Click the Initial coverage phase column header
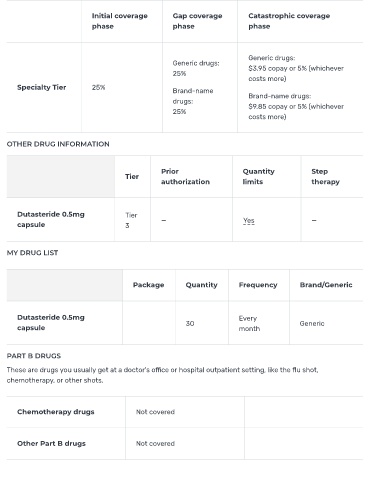The width and height of the screenshot is (370, 480). pos(120,21)
